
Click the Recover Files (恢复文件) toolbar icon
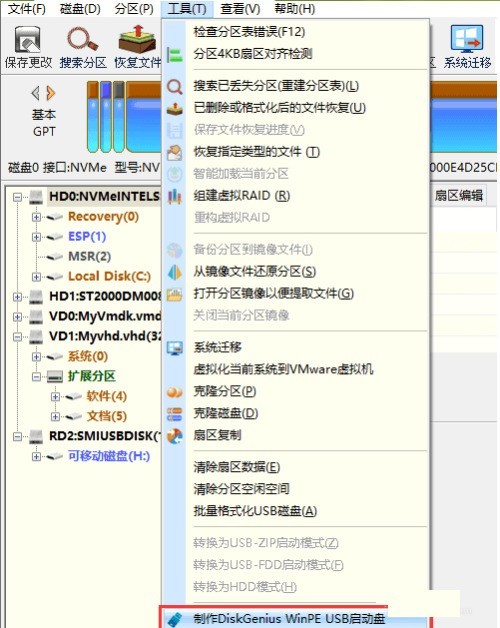(137, 41)
